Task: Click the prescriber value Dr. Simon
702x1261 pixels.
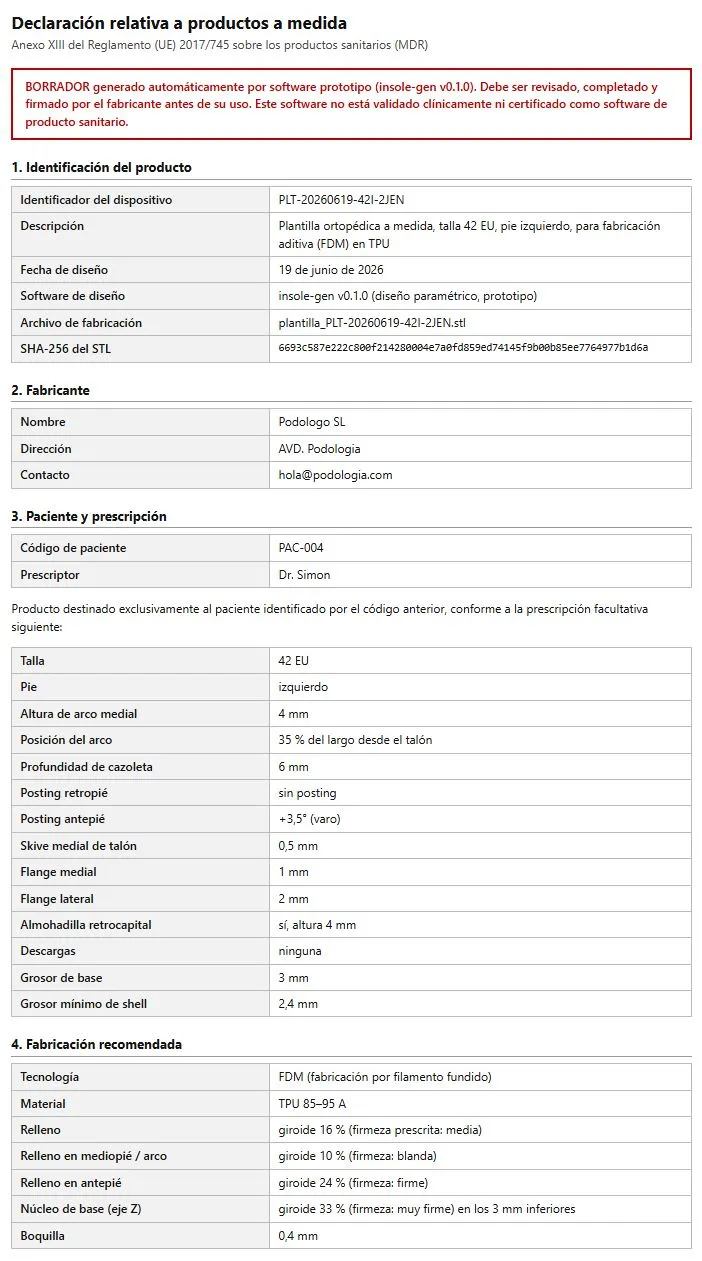Action: (x=304, y=575)
